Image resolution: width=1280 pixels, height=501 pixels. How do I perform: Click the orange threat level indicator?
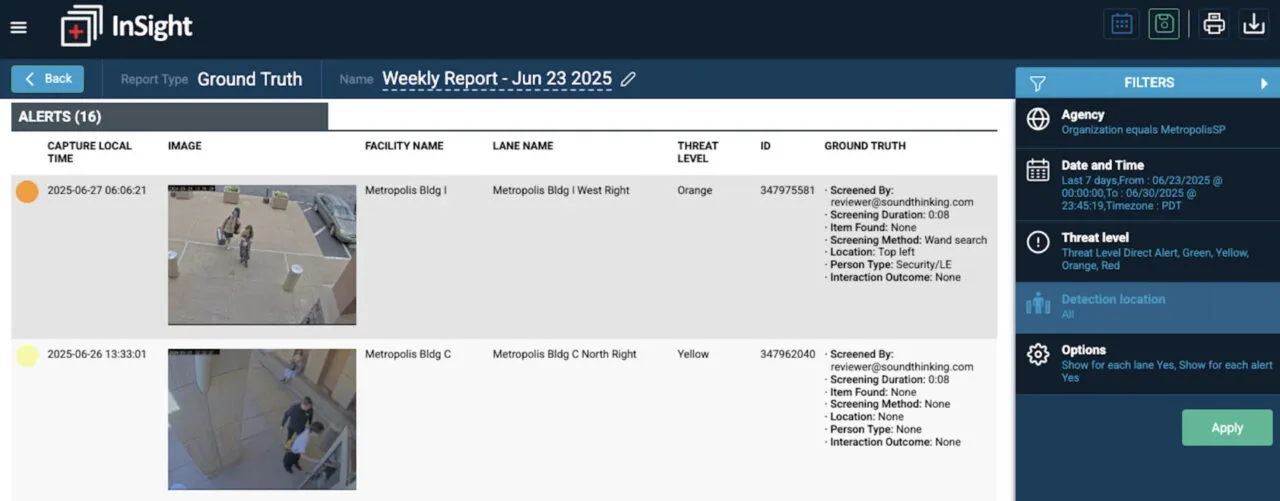[x=27, y=192]
